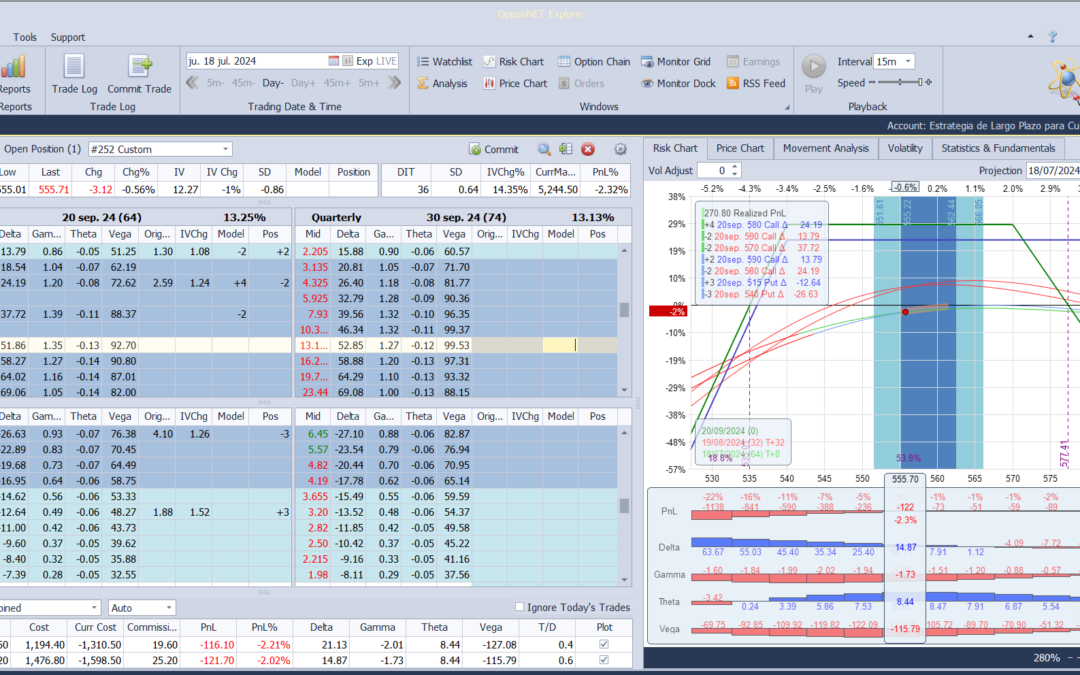Switch to the Movement Analysis tab
Image resolution: width=1080 pixels, height=675 pixels.
point(825,148)
